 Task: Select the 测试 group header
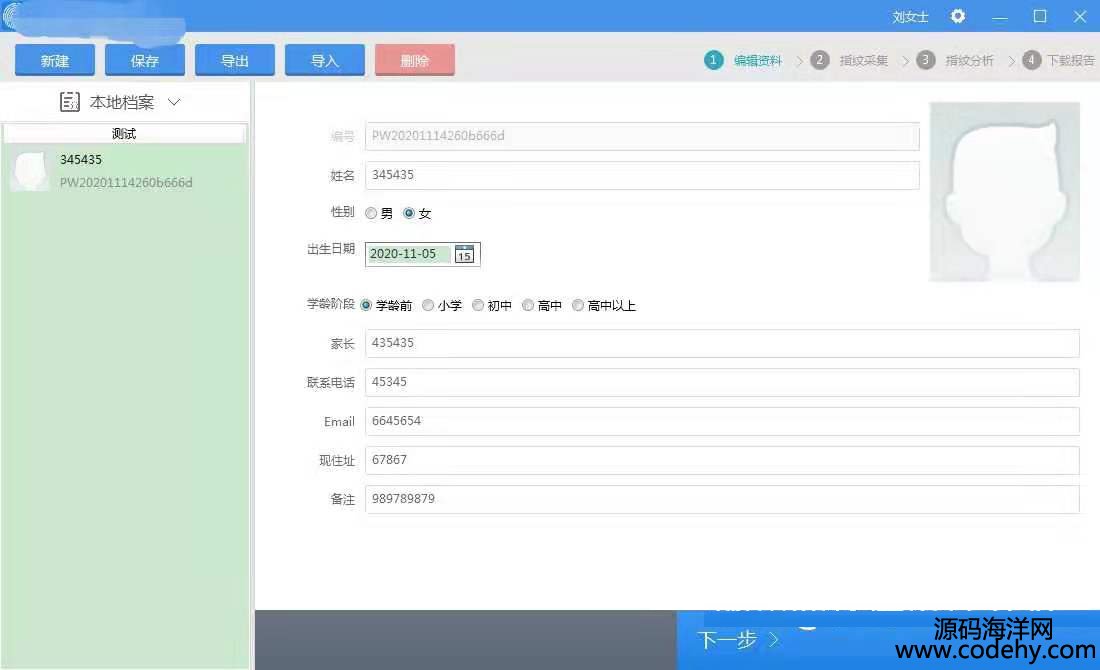coord(125,133)
